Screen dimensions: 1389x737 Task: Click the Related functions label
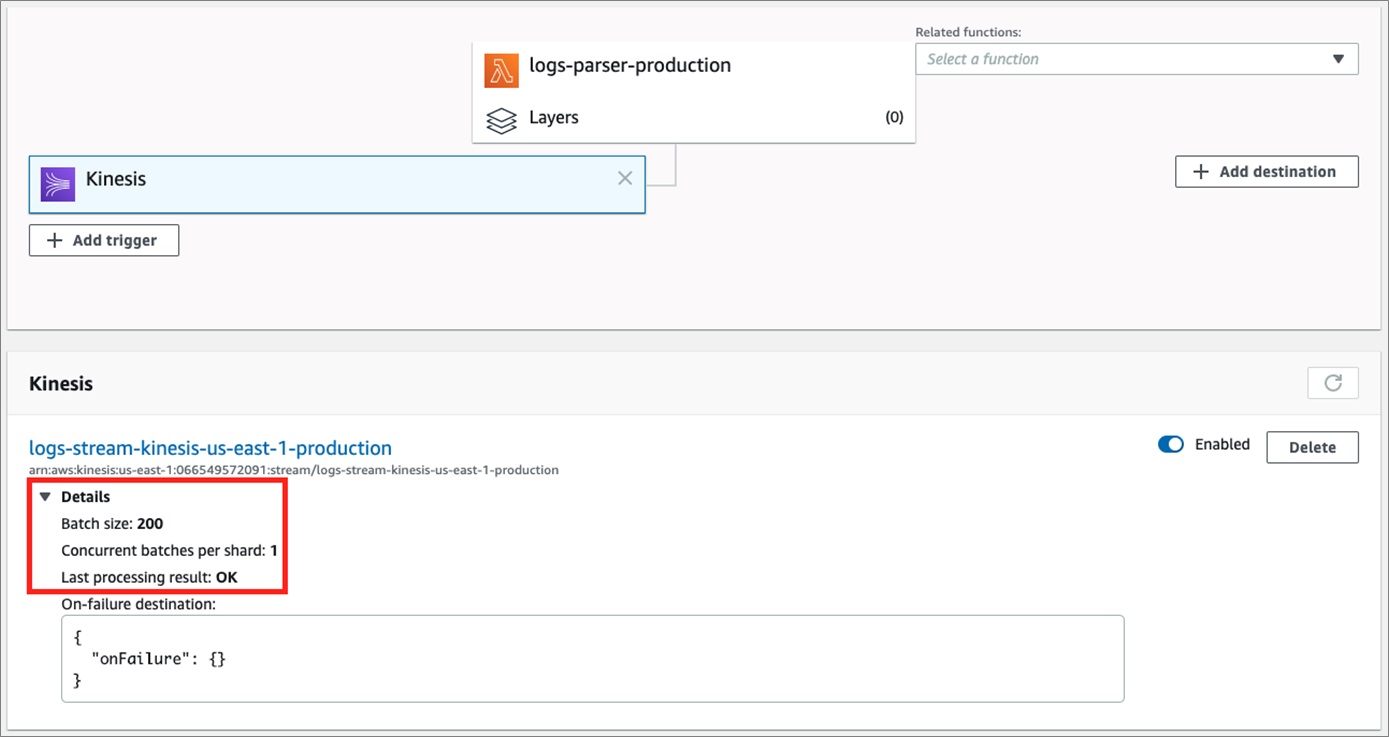[968, 32]
